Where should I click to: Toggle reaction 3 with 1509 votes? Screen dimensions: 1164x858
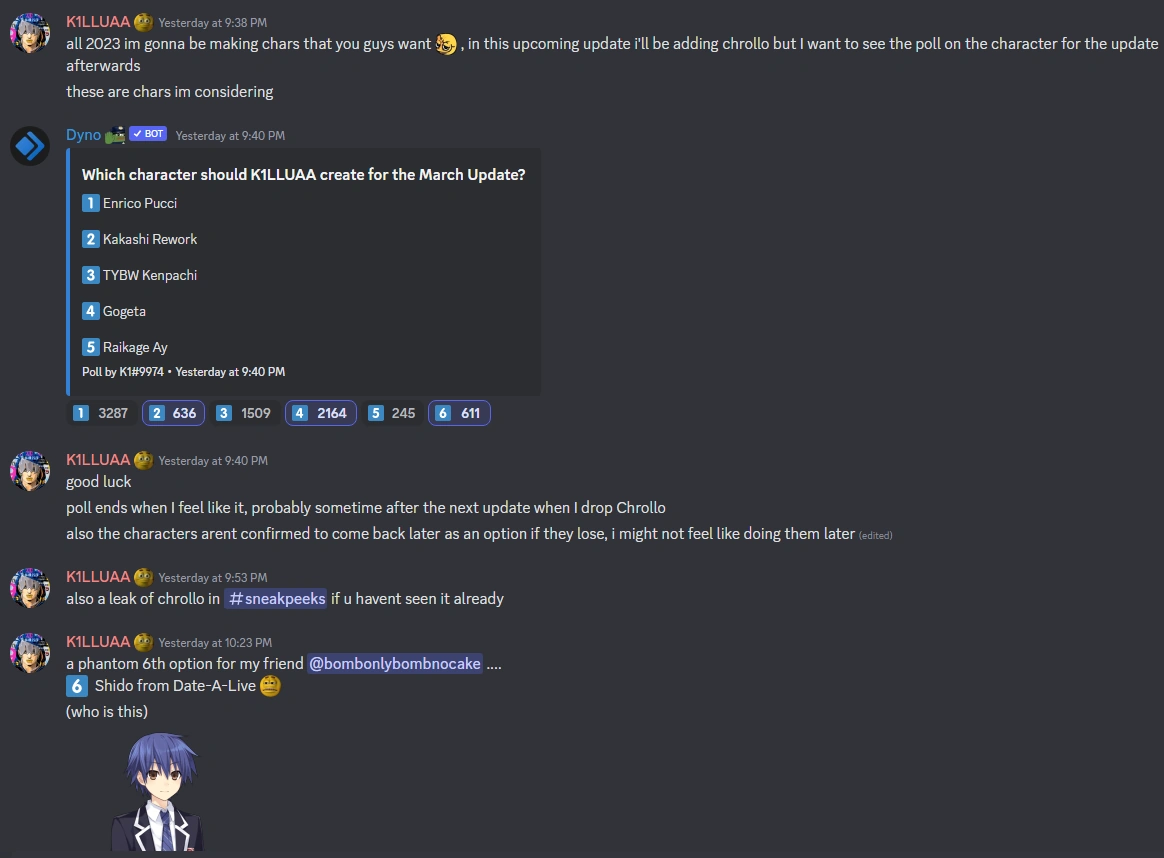coord(244,413)
